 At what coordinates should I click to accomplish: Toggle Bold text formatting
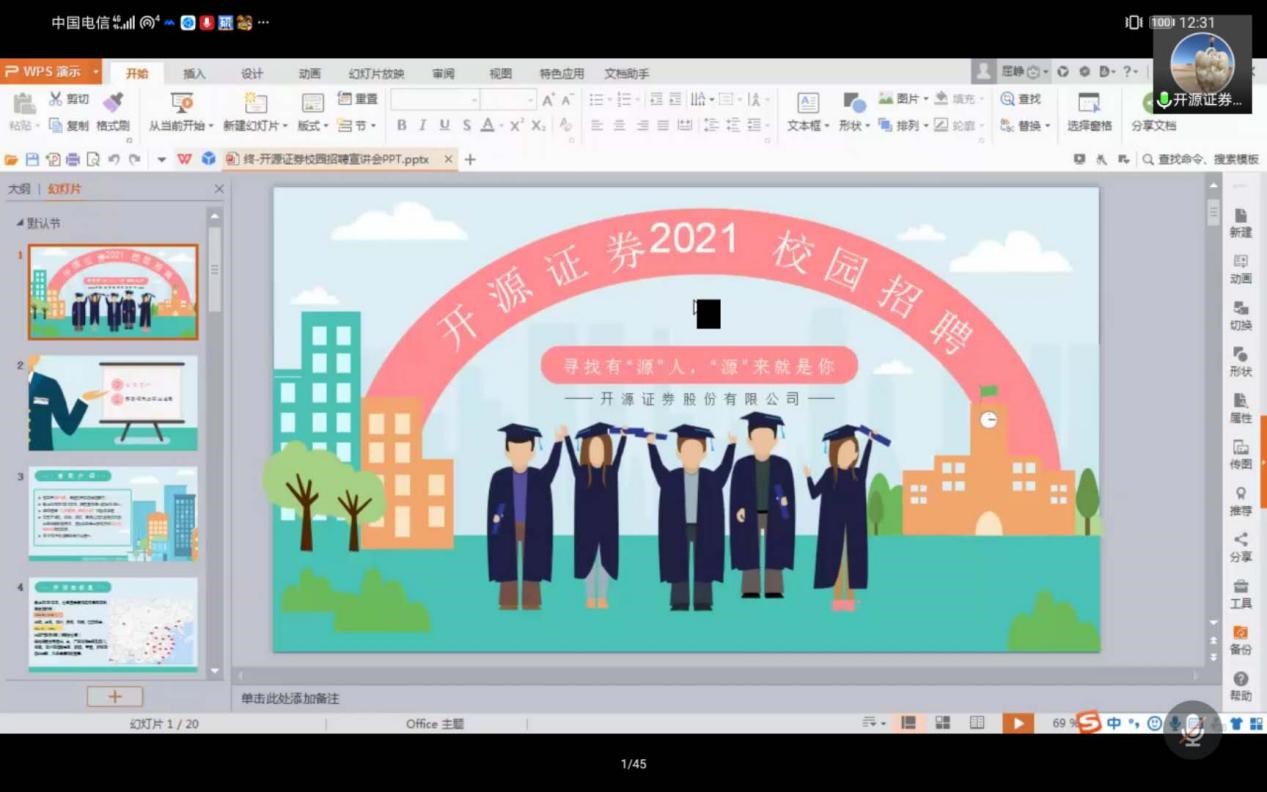coord(401,126)
